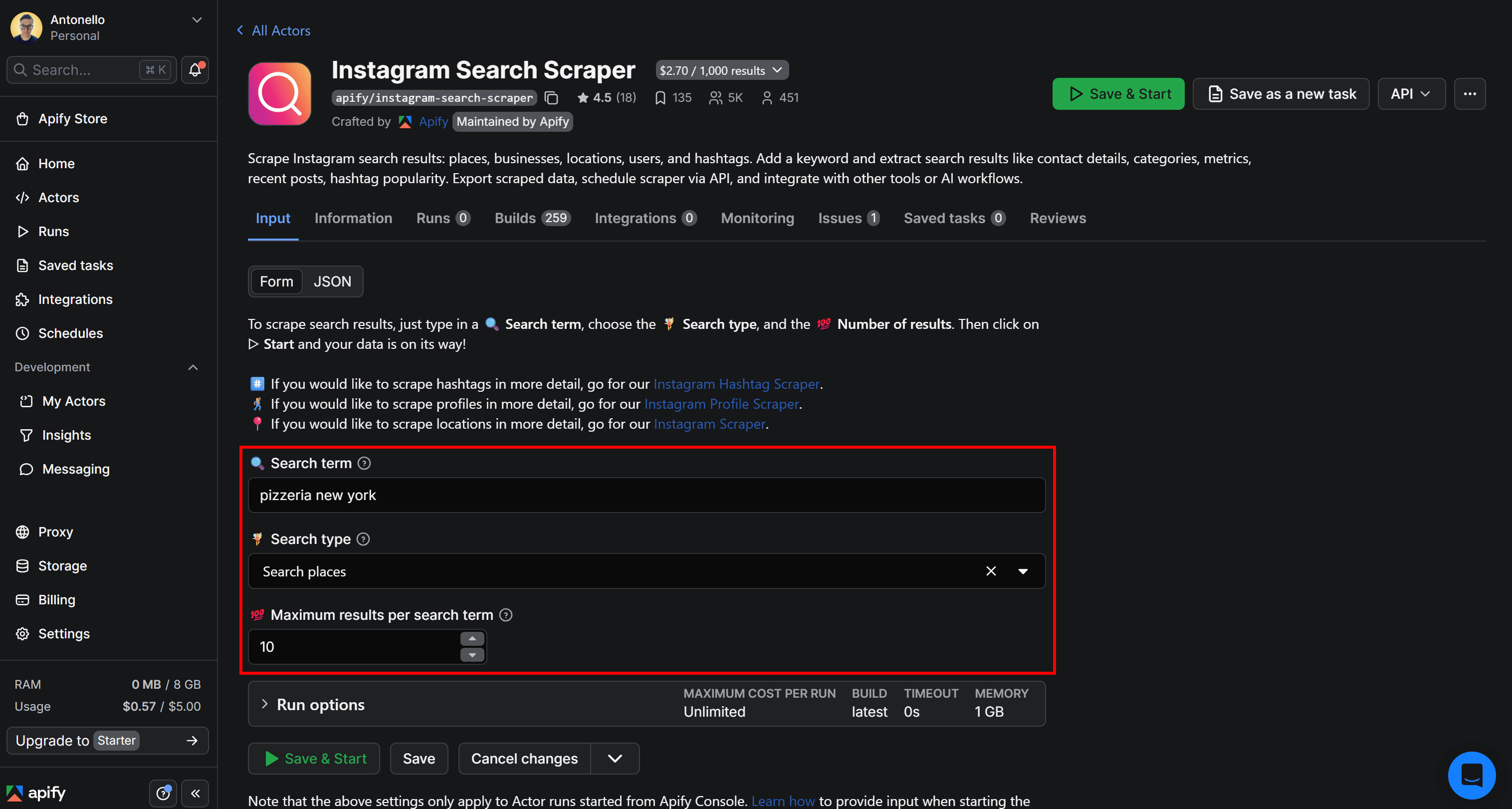Open Storage from the sidebar
The width and height of the screenshot is (1512, 809).
click(x=61, y=565)
